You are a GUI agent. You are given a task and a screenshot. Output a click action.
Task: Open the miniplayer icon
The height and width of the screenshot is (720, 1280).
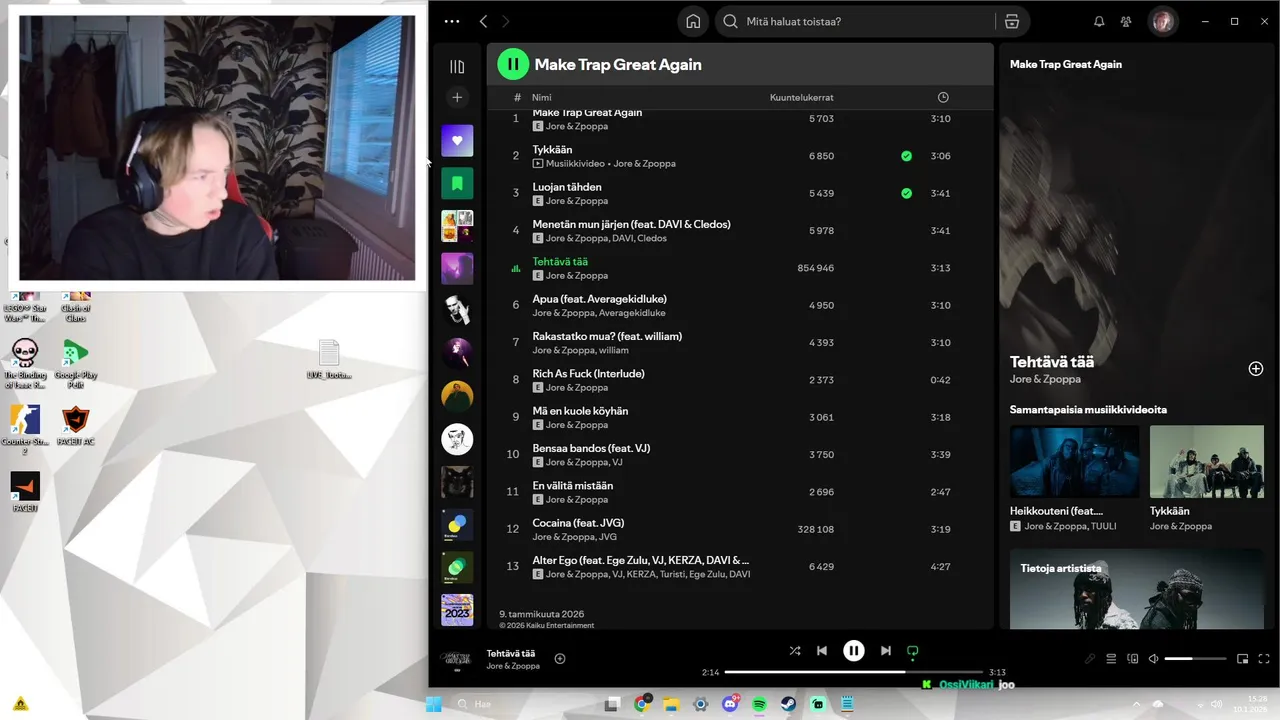1243,659
